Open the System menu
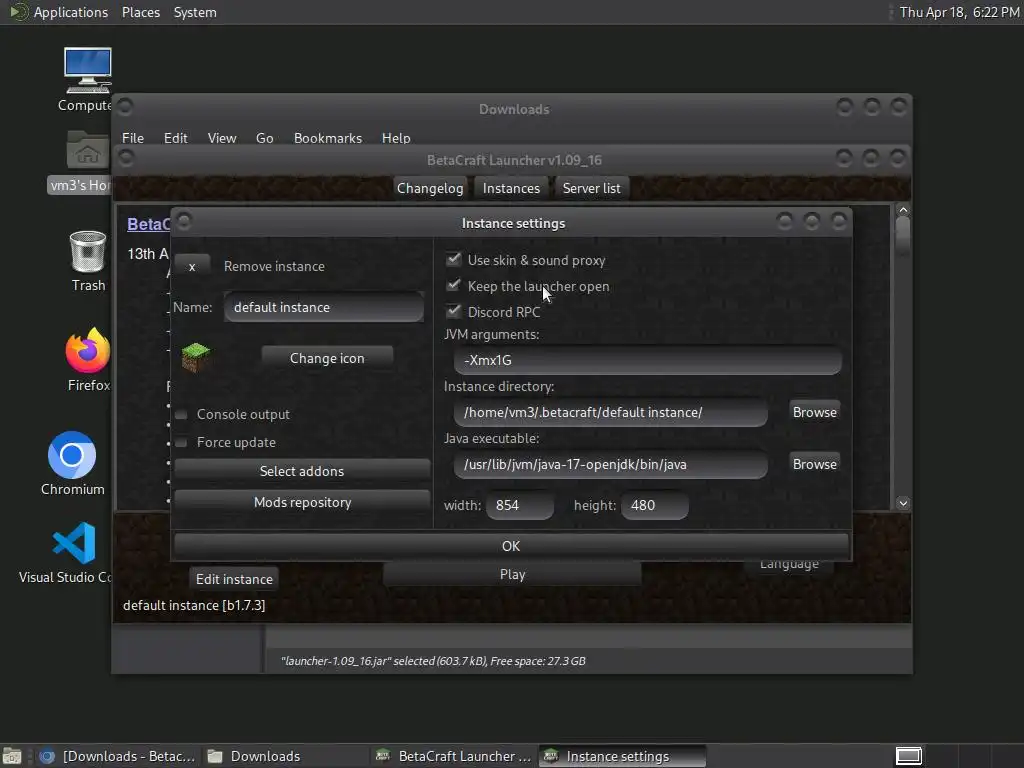 [x=195, y=12]
